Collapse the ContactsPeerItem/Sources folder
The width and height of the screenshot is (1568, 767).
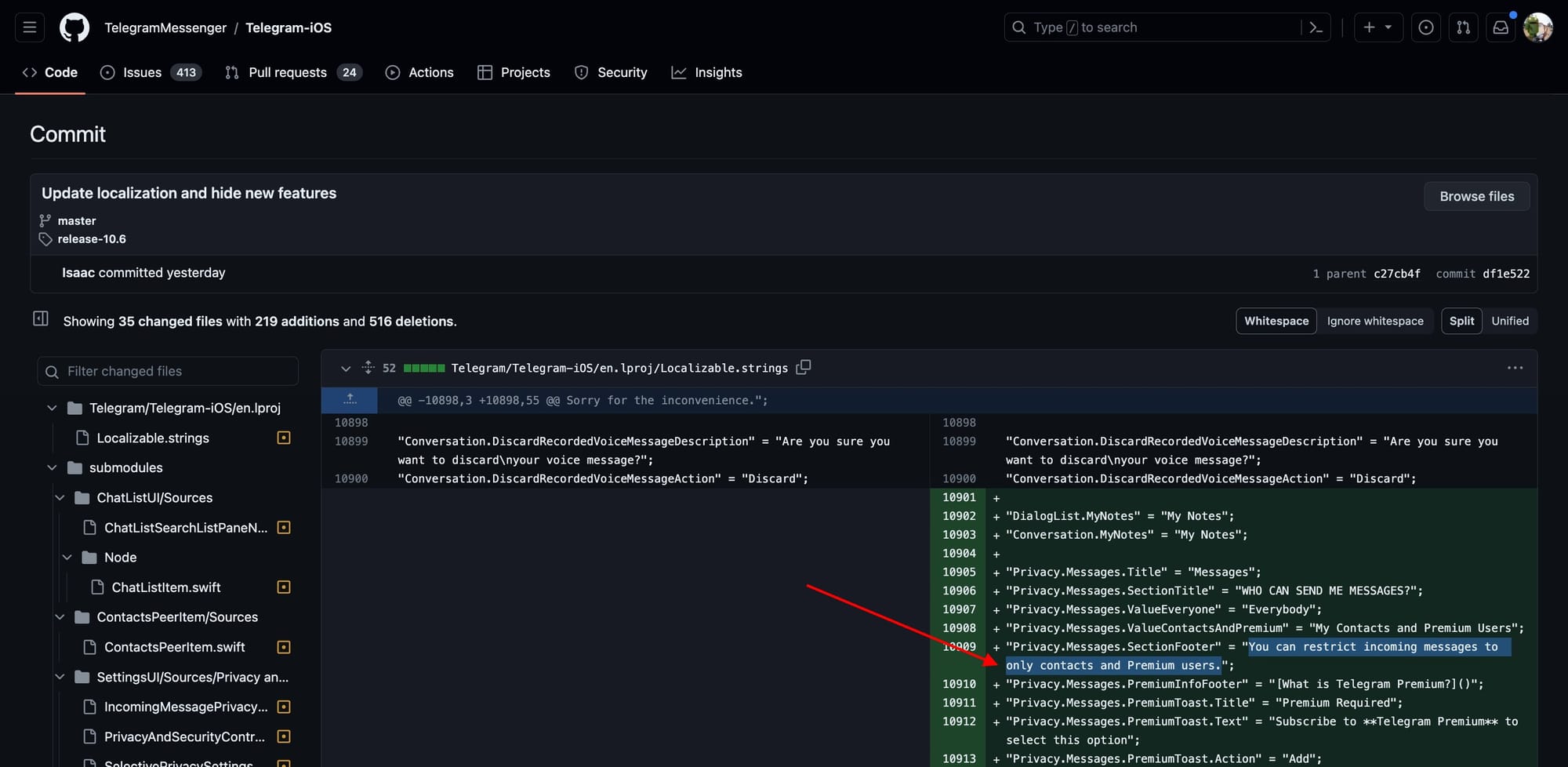tap(60, 617)
